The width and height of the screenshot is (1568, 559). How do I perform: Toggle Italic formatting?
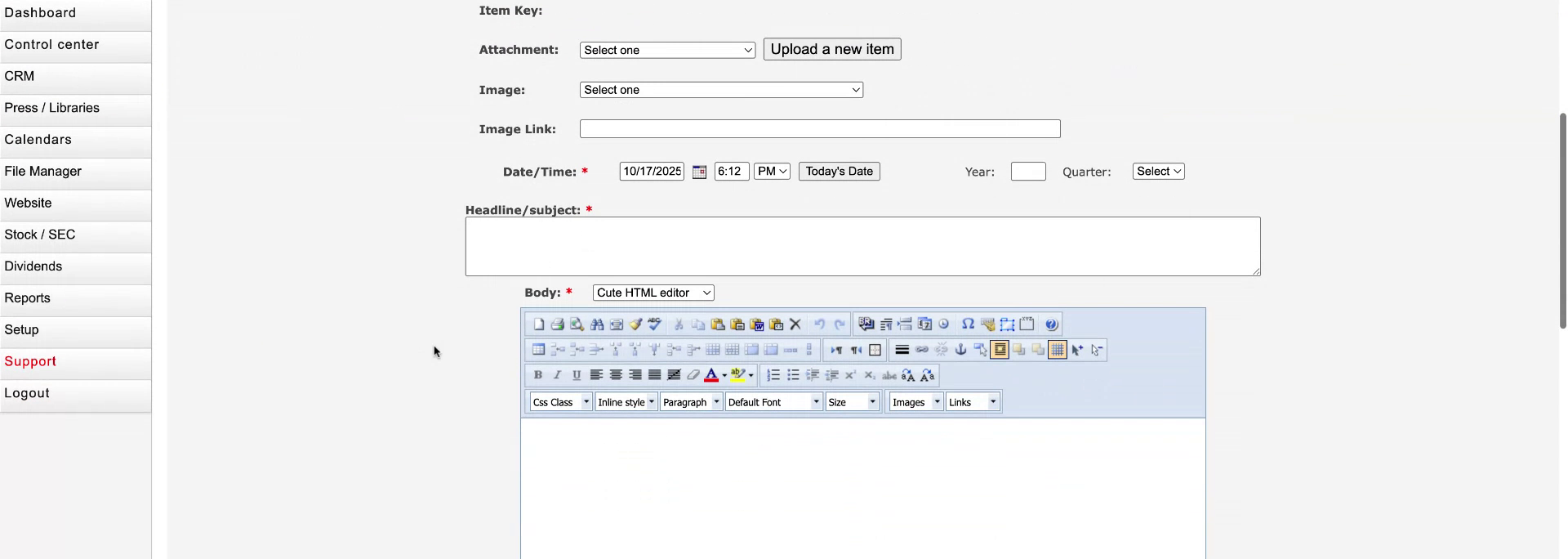[557, 375]
